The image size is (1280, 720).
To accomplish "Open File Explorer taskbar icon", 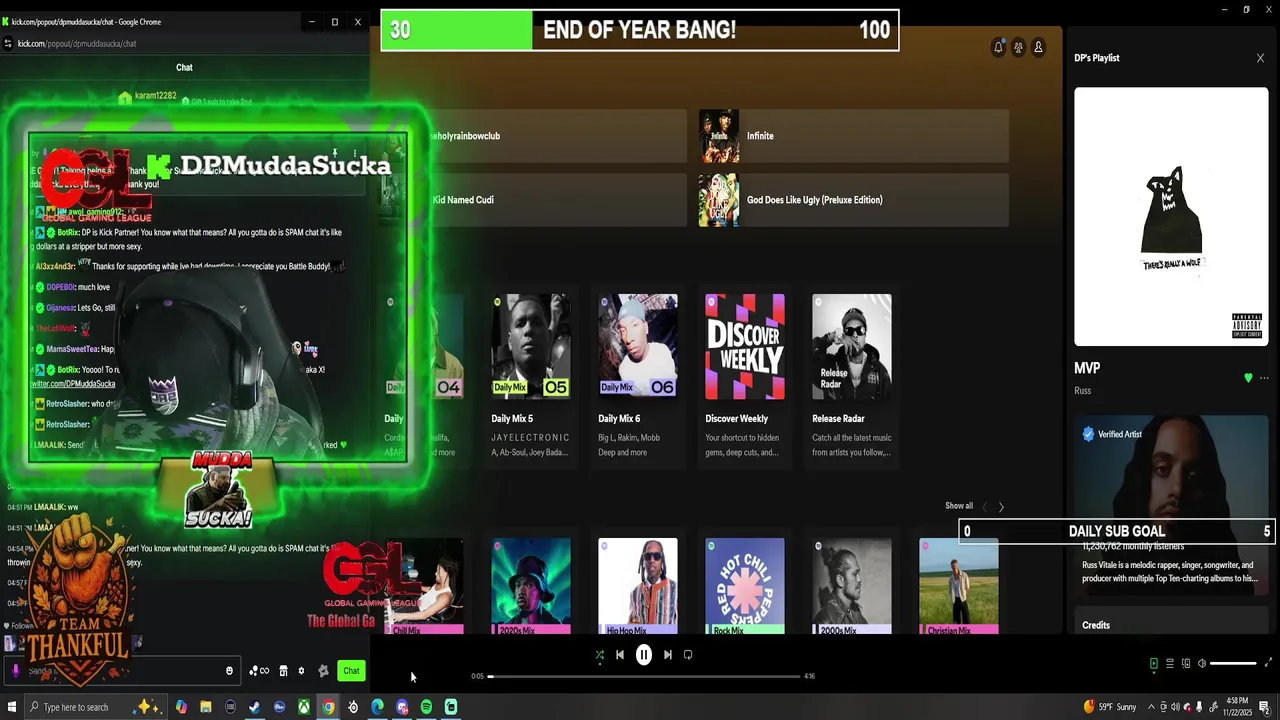I will click(205, 707).
